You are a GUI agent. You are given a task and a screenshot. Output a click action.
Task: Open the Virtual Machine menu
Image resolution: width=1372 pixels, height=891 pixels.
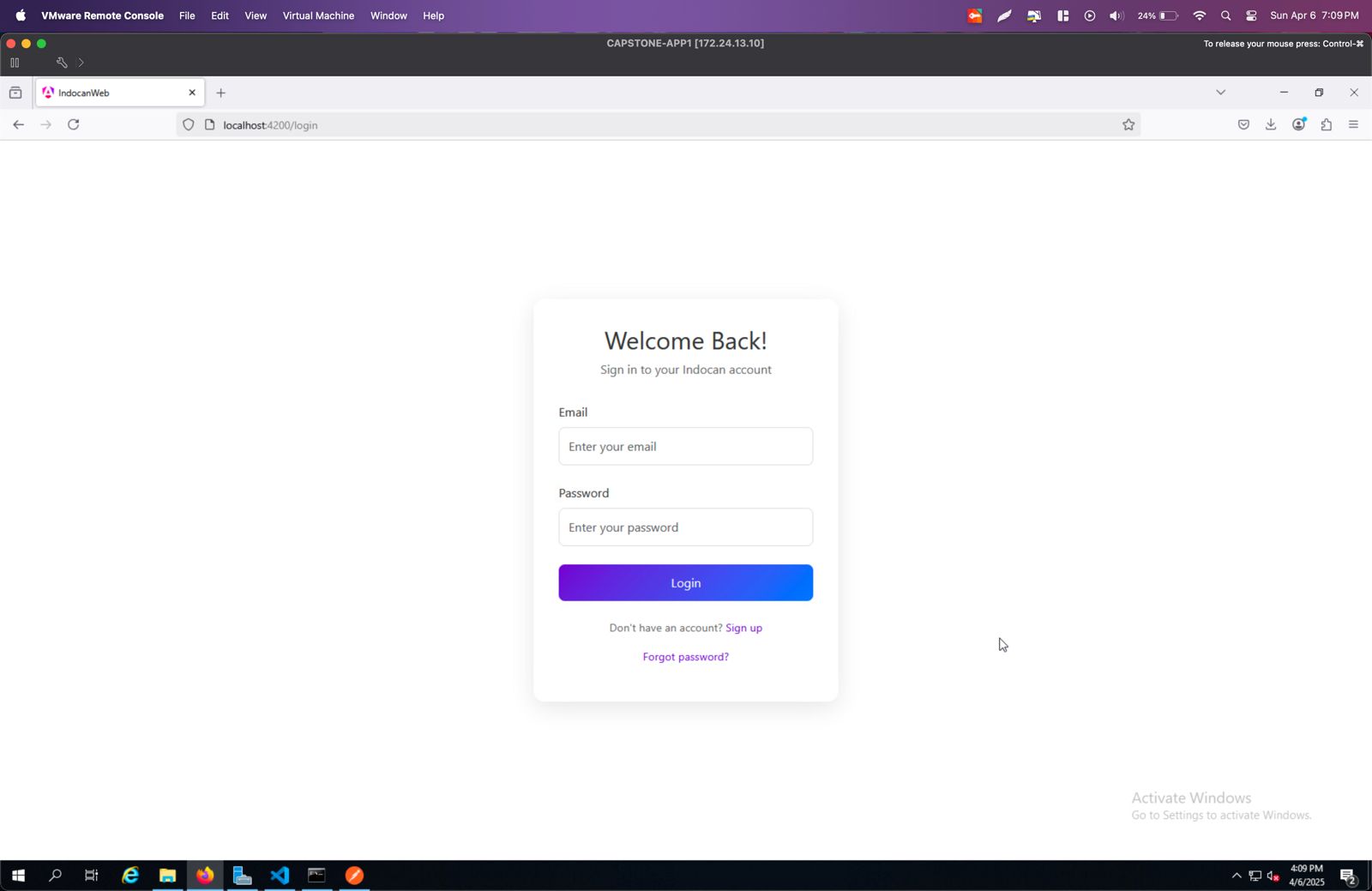(x=318, y=15)
